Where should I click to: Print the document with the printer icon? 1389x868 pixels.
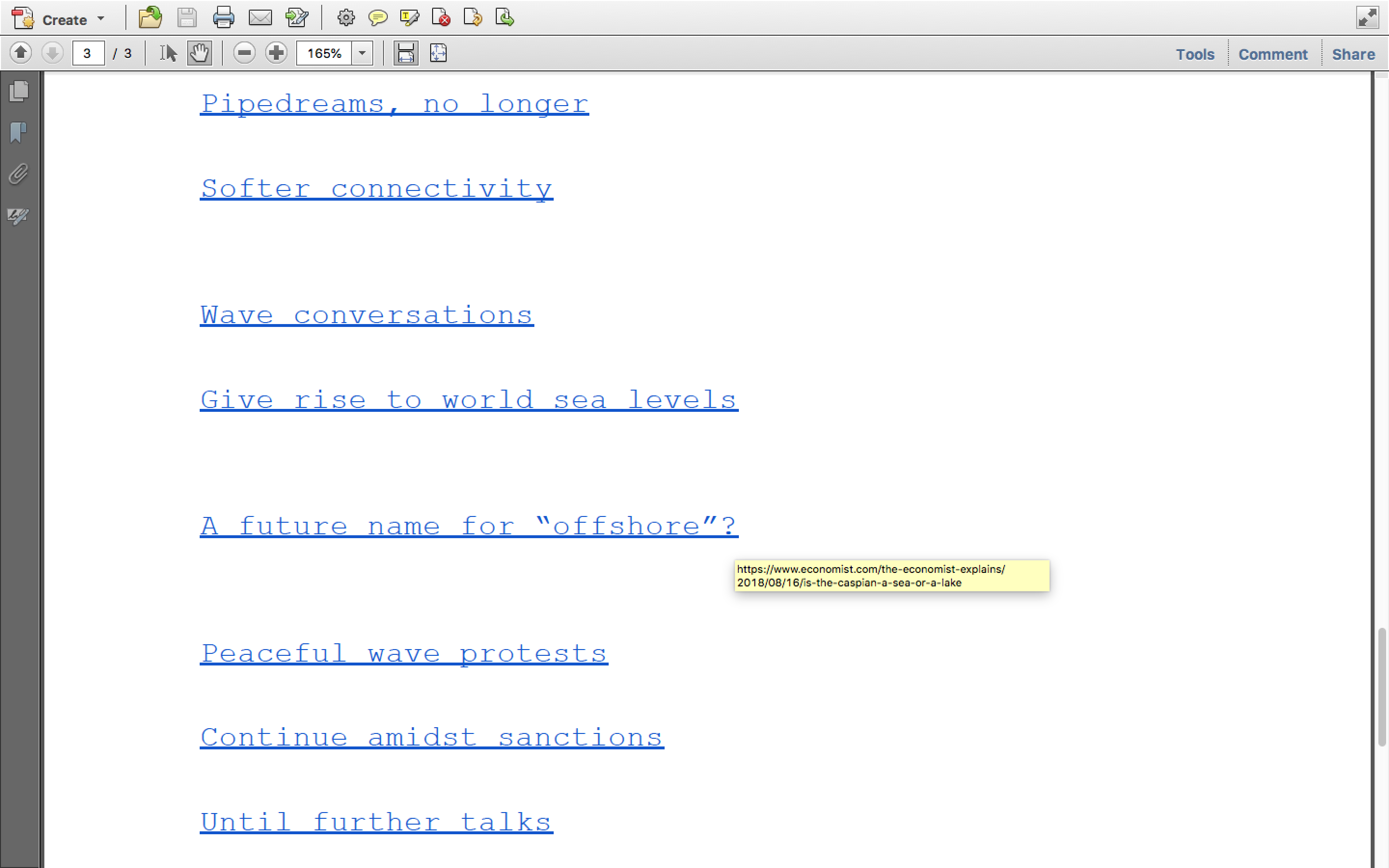tap(223, 18)
